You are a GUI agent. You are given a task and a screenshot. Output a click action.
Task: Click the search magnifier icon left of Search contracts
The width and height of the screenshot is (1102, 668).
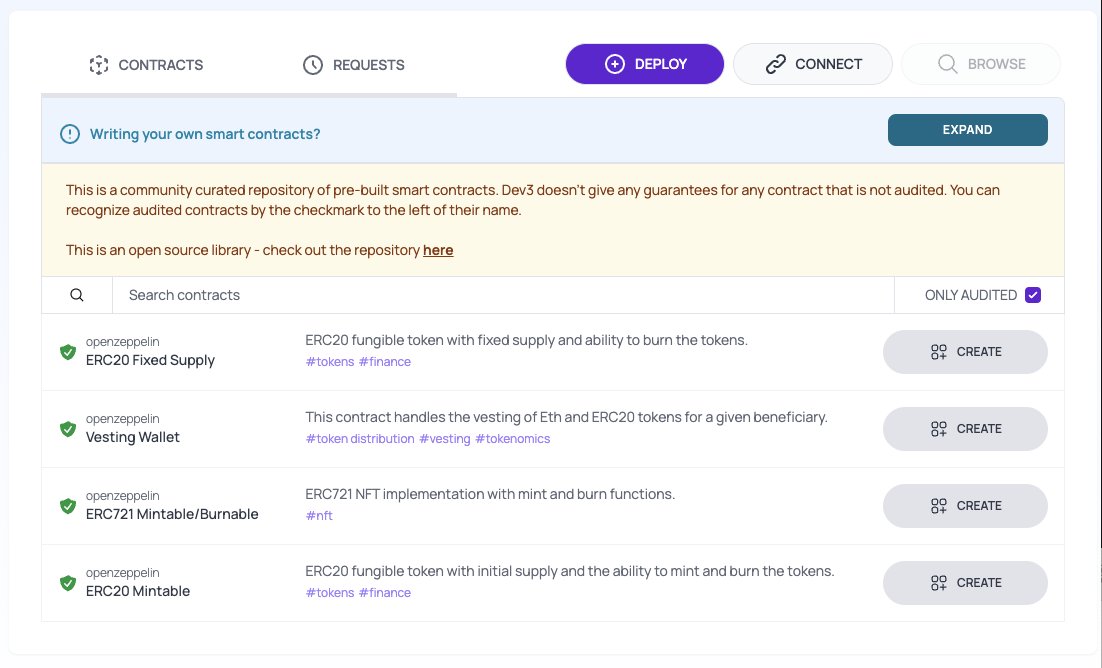(77, 295)
